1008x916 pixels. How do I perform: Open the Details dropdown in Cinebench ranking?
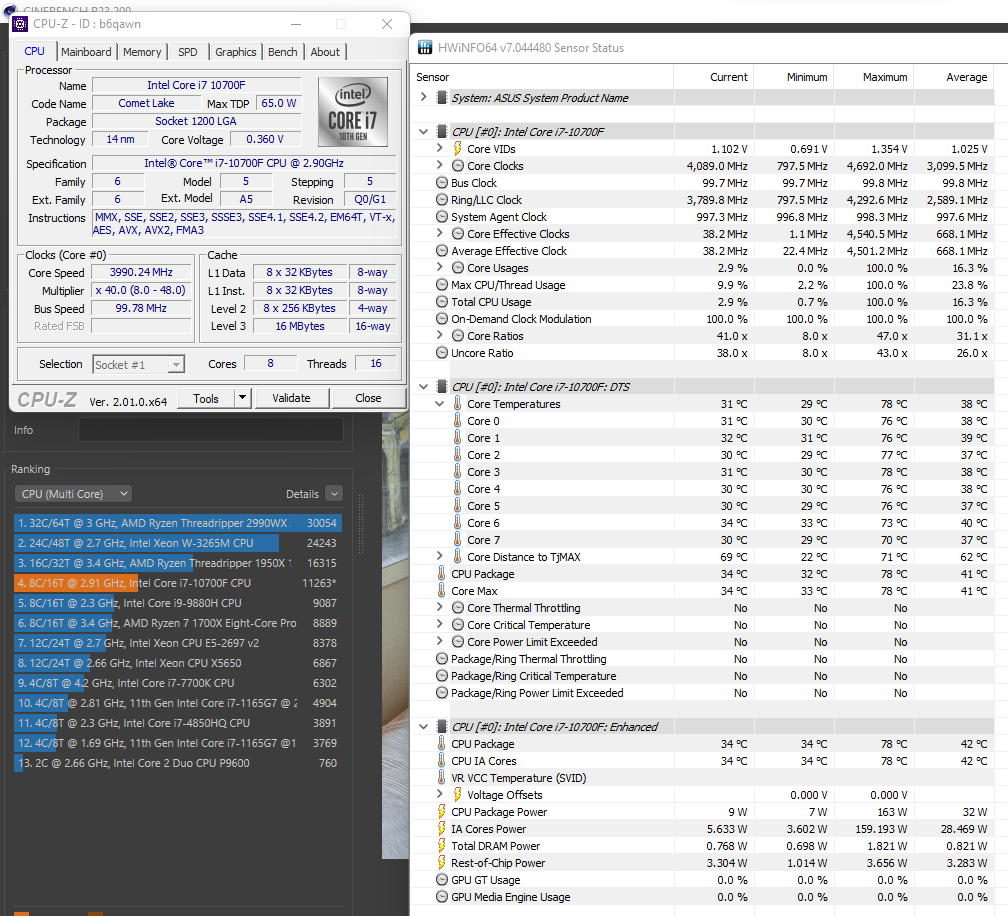point(334,494)
